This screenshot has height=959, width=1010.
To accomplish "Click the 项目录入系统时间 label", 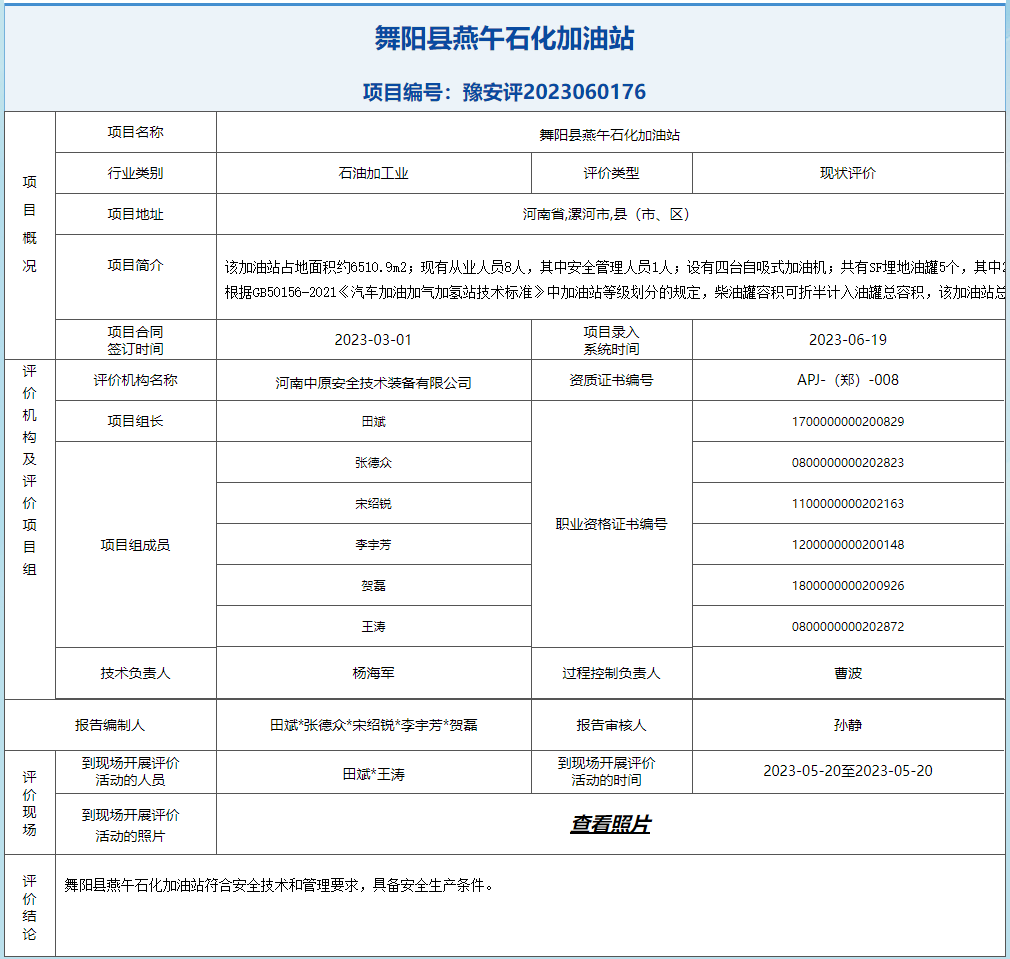I will 611,340.
